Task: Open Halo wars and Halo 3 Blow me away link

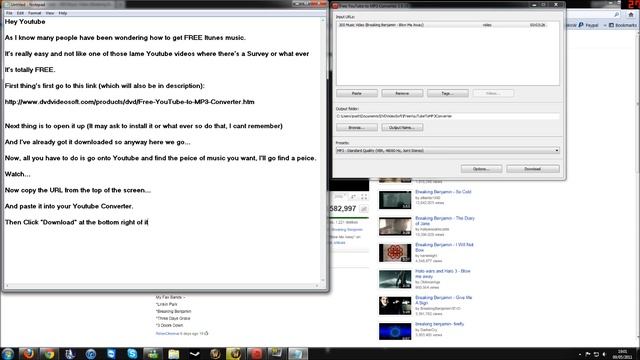Action: click(442, 274)
